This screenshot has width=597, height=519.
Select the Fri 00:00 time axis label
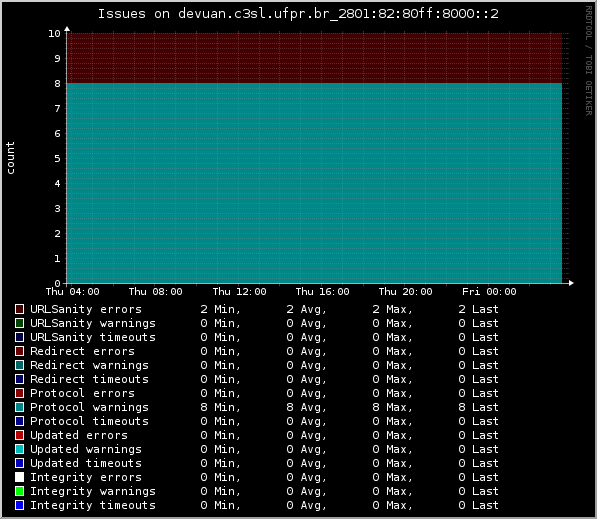click(489, 292)
